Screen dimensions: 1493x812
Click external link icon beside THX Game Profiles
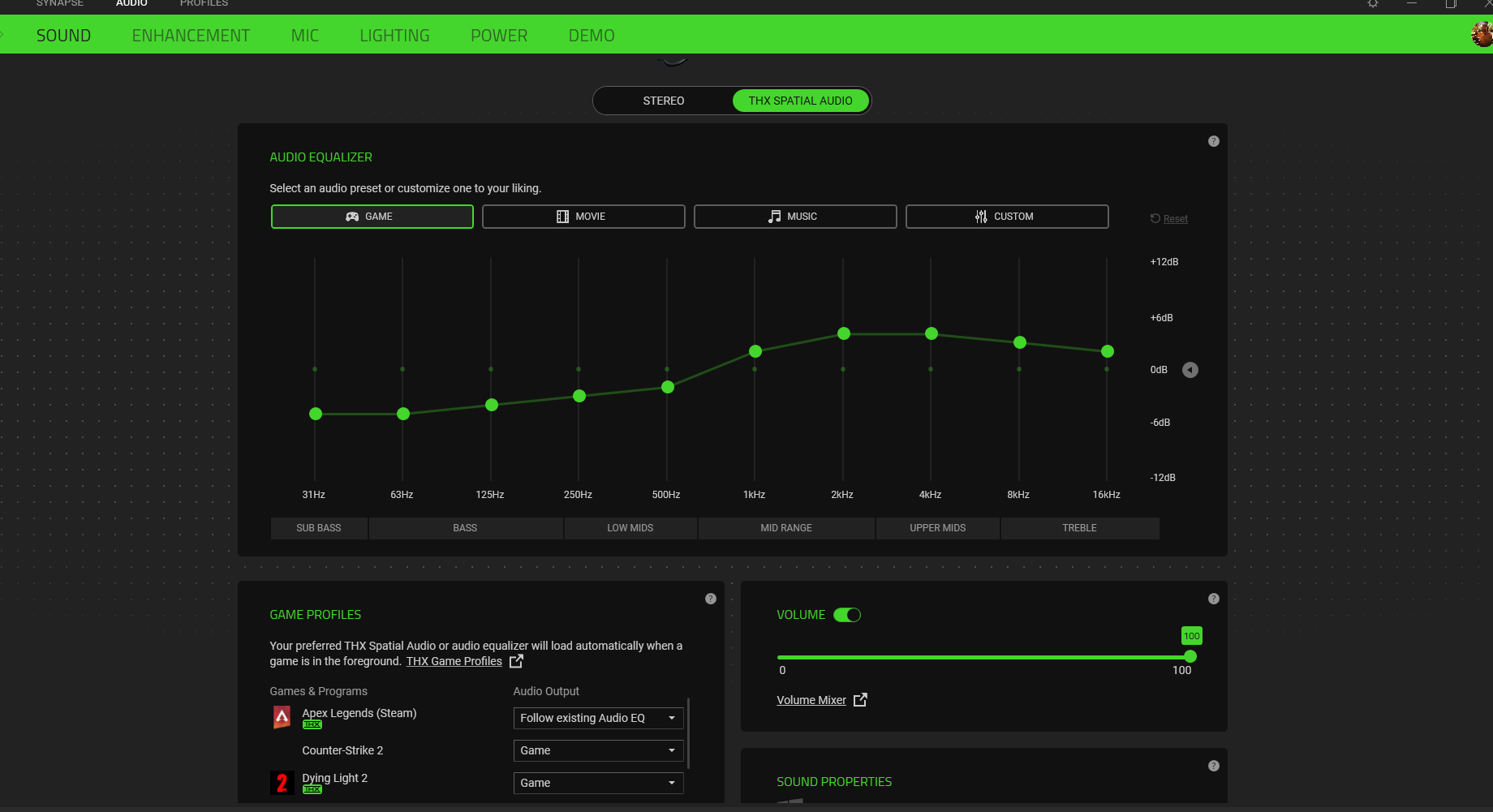(516, 661)
